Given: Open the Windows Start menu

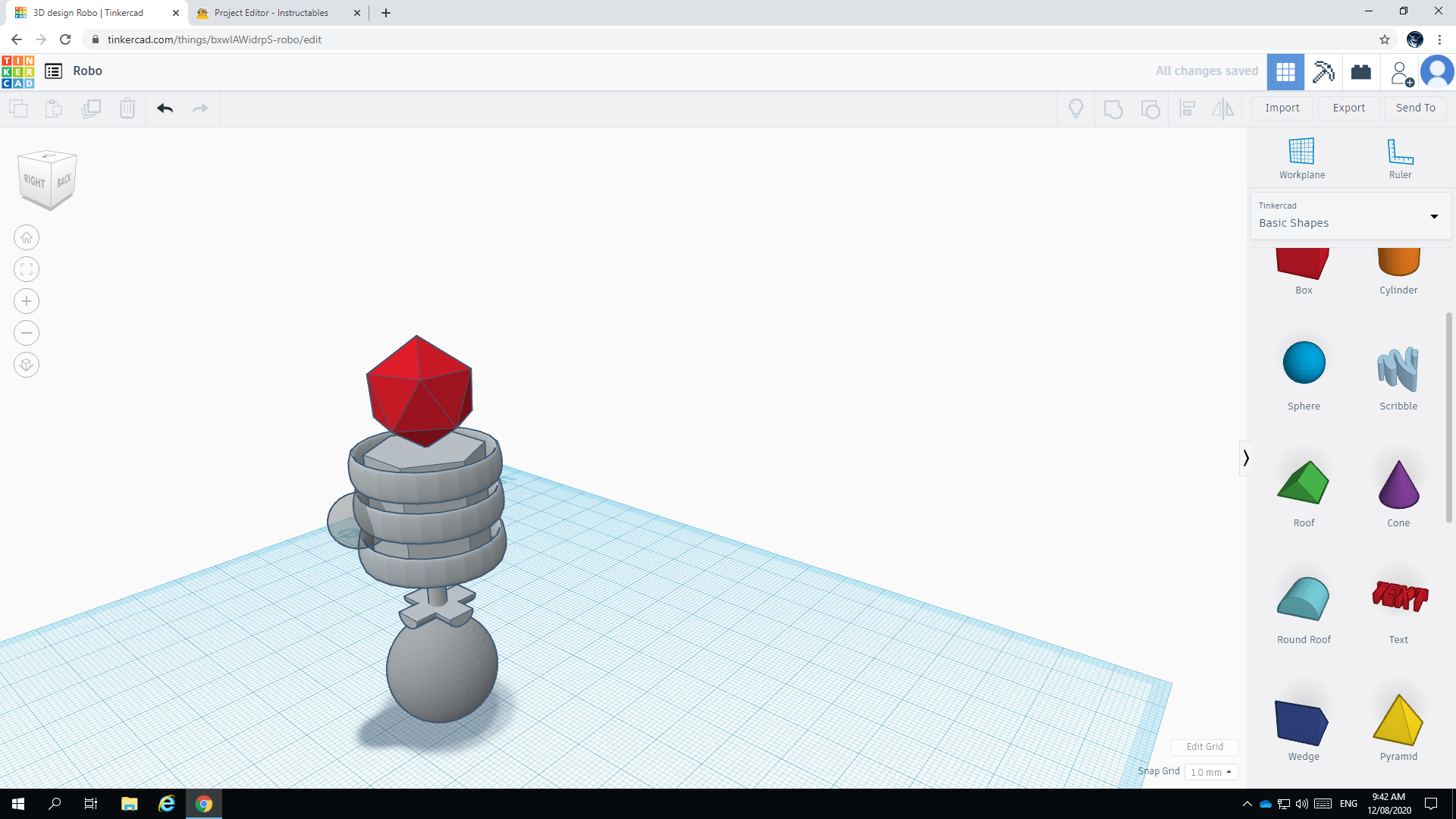Looking at the screenshot, I should point(18,804).
